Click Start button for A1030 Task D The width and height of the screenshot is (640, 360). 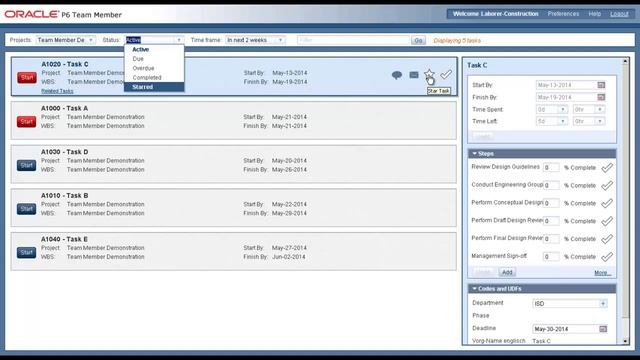pyautogui.click(x=27, y=165)
